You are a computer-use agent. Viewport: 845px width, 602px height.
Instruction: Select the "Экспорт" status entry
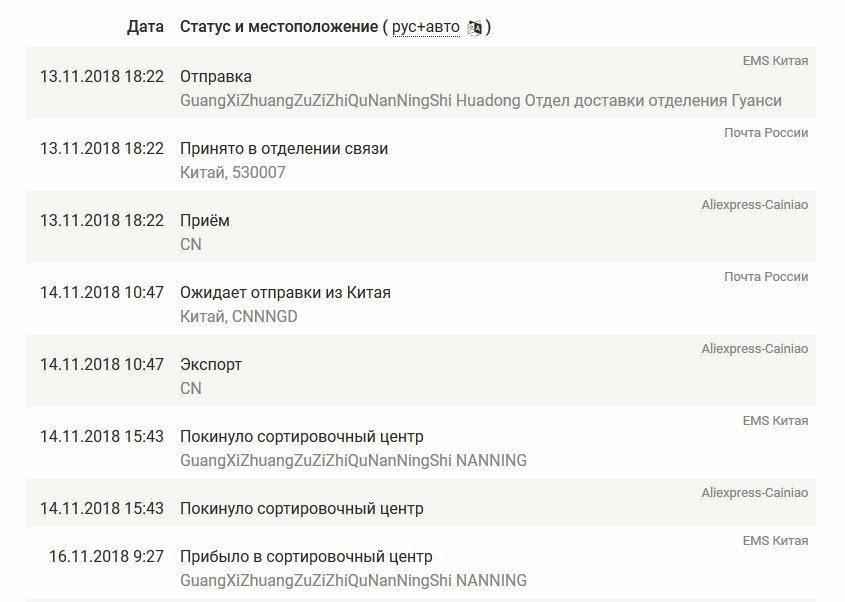(x=211, y=365)
